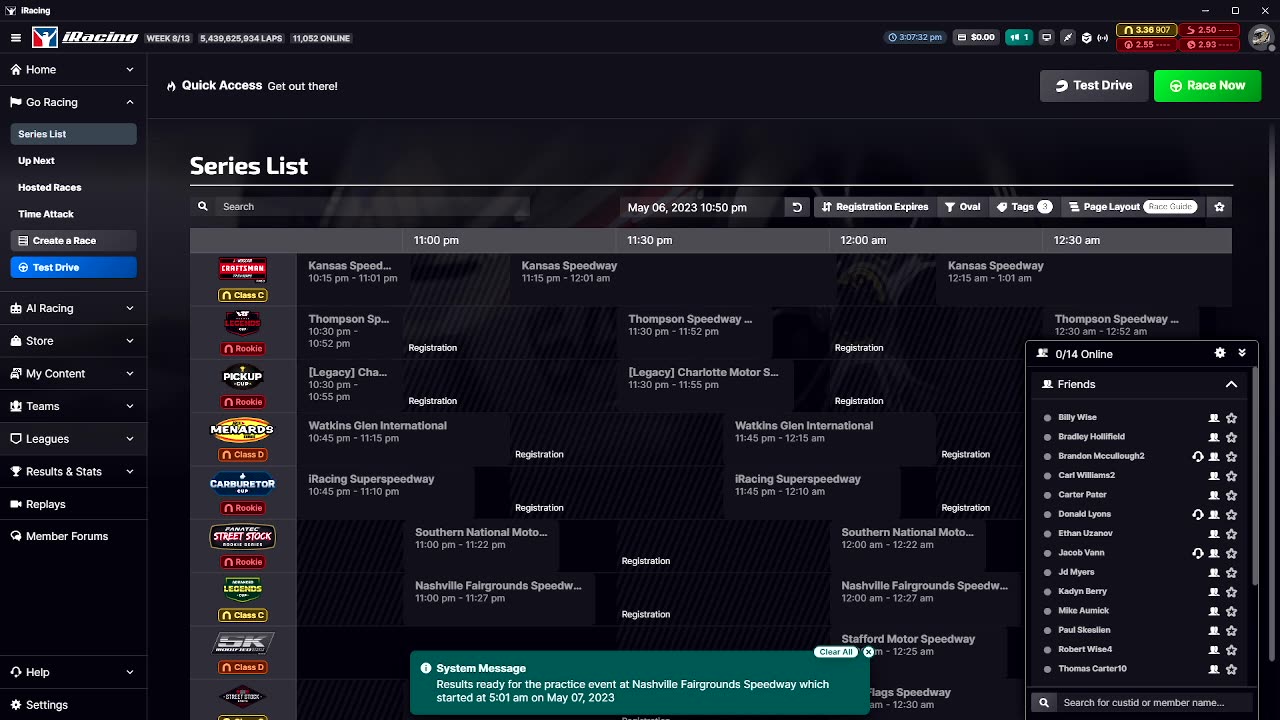Toggle favorite star for Carl Williams2
This screenshot has height=720, width=1280.
pyautogui.click(x=1231, y=476)
